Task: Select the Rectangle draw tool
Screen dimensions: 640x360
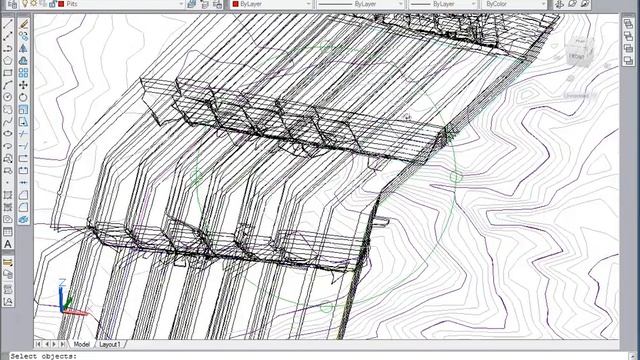Action: (x=8, y=73)
